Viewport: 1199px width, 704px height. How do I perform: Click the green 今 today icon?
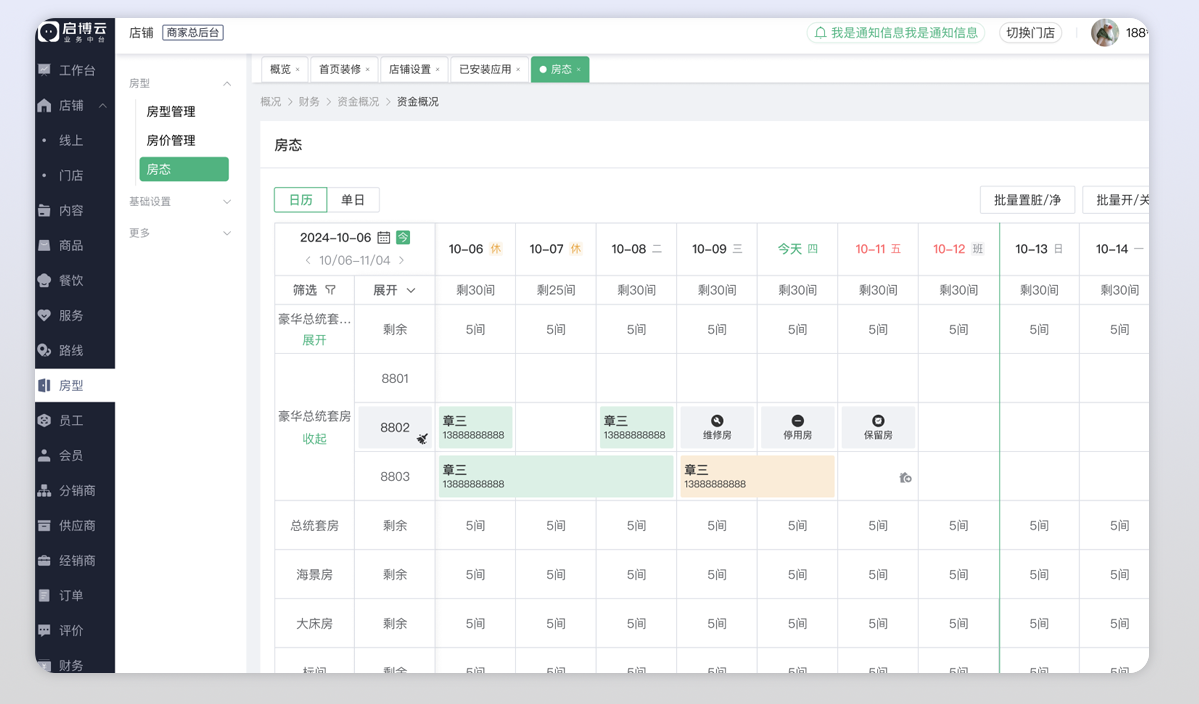click(x=403, y=237)
